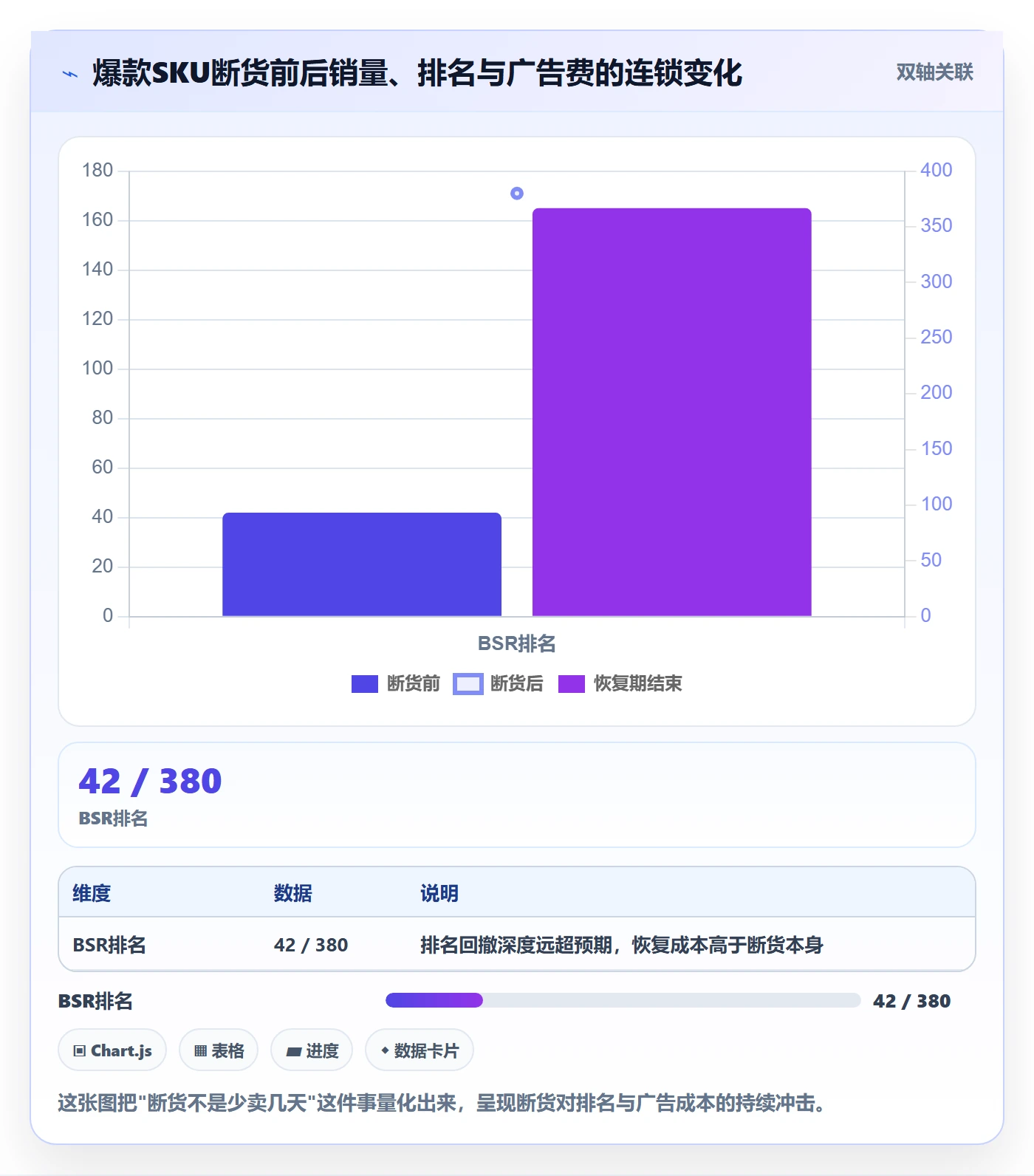This screenshot has height=1176, width=1034.
Task: Click the 排名回撤深度远超预期 description cell
Action: [x=622, y=945]
